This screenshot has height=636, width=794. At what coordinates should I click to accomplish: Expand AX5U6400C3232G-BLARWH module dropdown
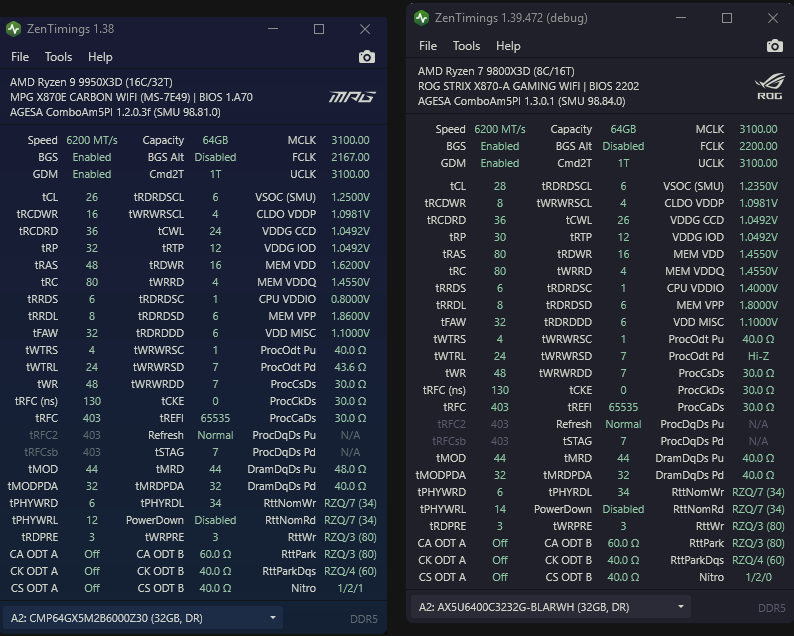pyautogui.click(x=550, y=607)
